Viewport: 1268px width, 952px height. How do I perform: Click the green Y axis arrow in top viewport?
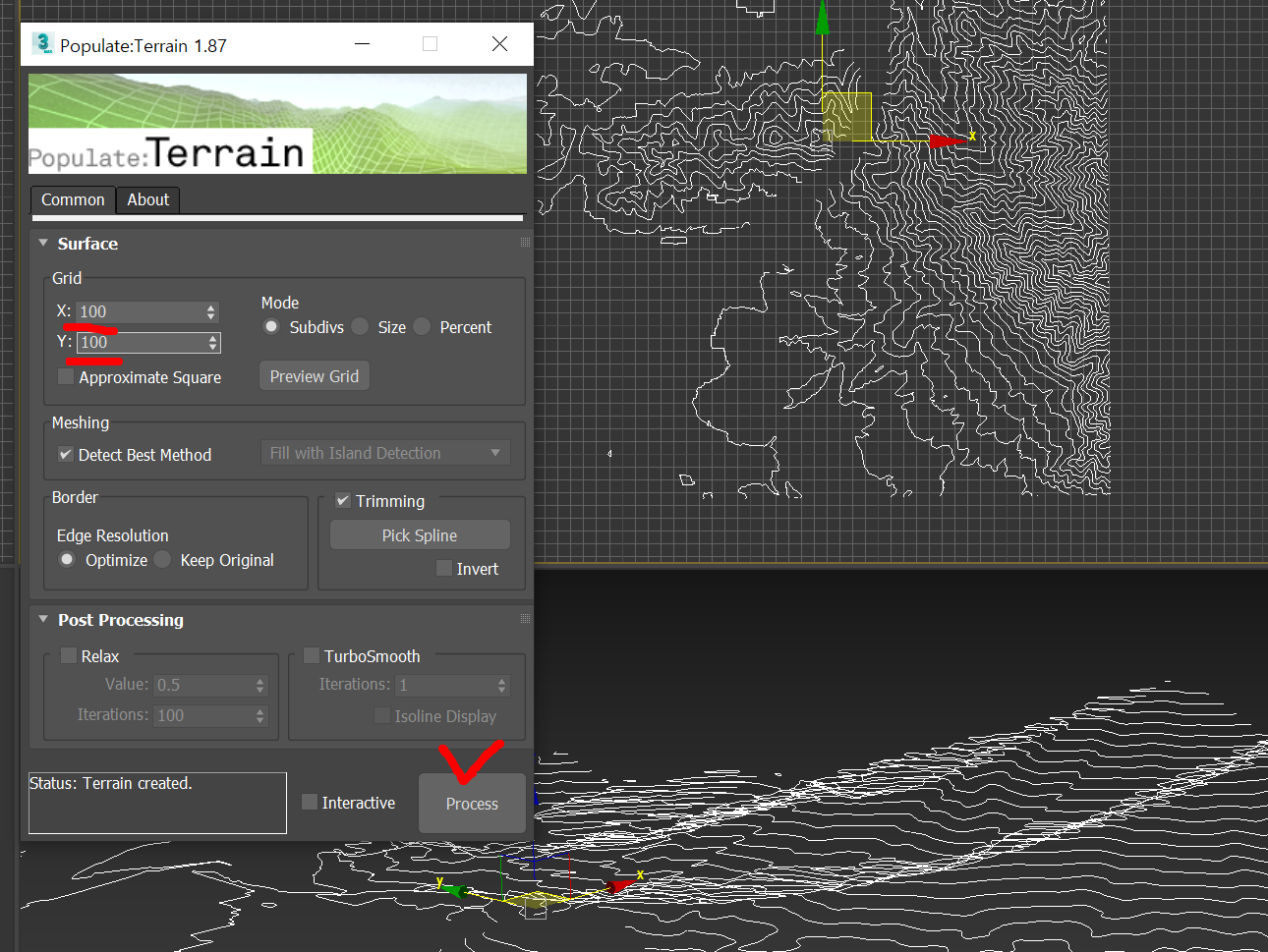(x=822, y=18)
